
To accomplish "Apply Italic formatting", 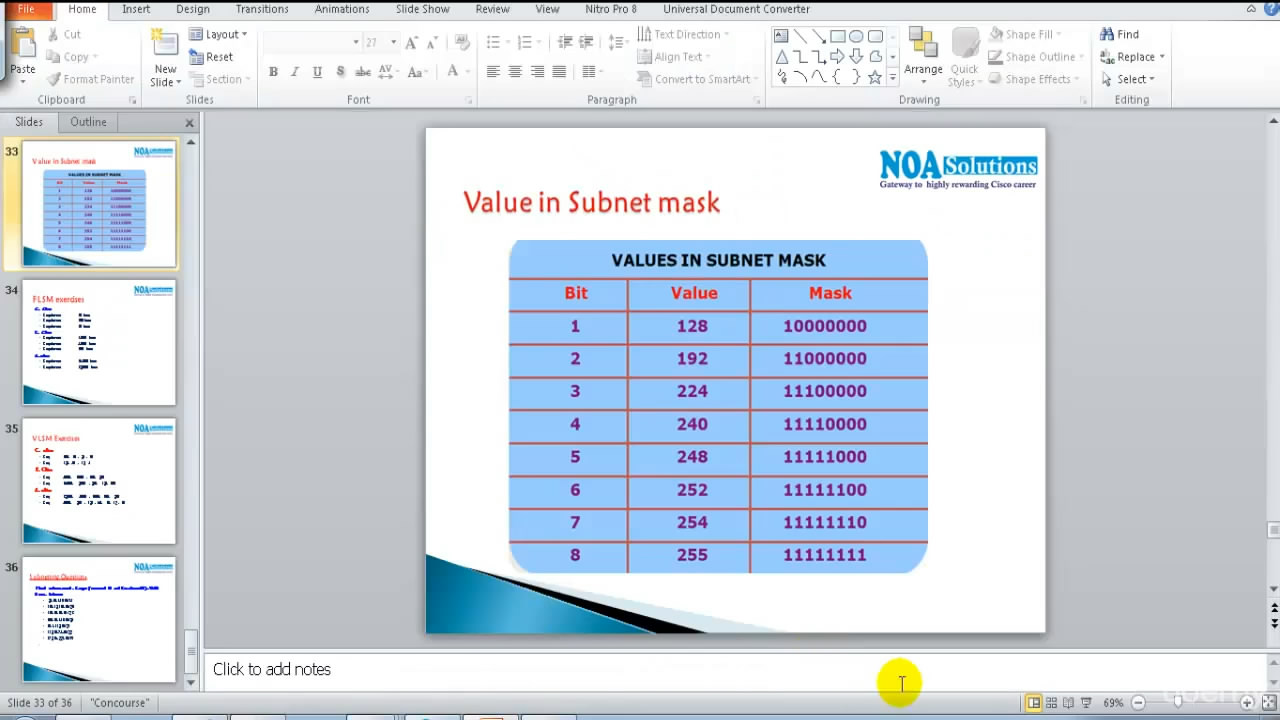I will 295,72.
